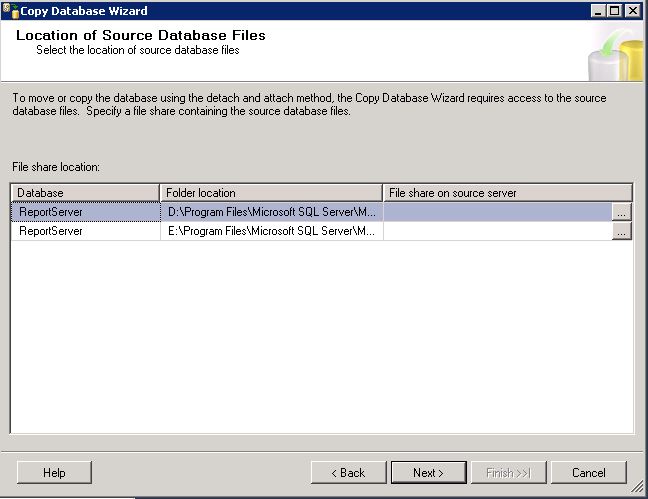Go to previous step with Back

348,473
